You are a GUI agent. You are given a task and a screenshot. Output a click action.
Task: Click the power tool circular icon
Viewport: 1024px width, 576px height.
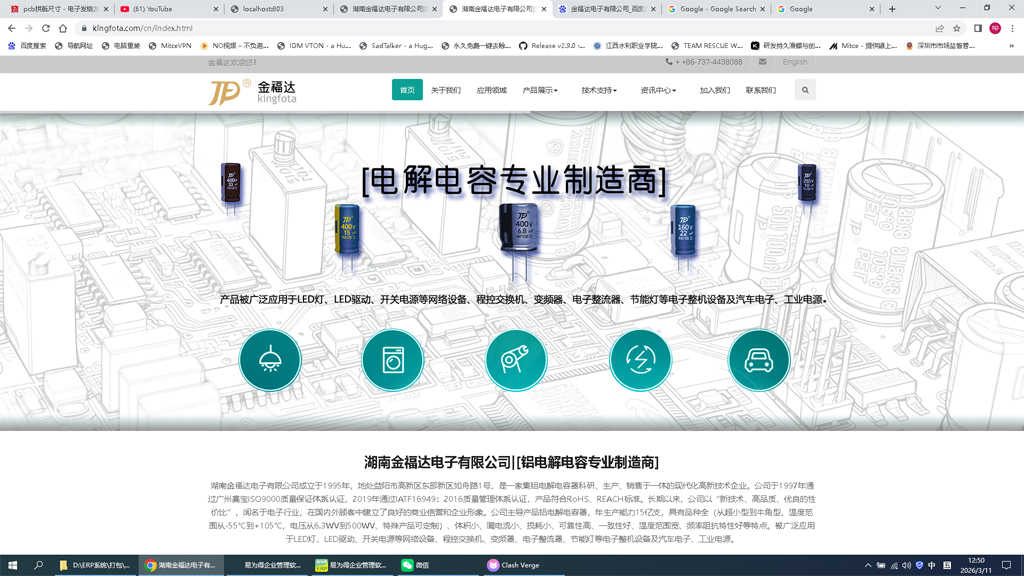point(516,360)
